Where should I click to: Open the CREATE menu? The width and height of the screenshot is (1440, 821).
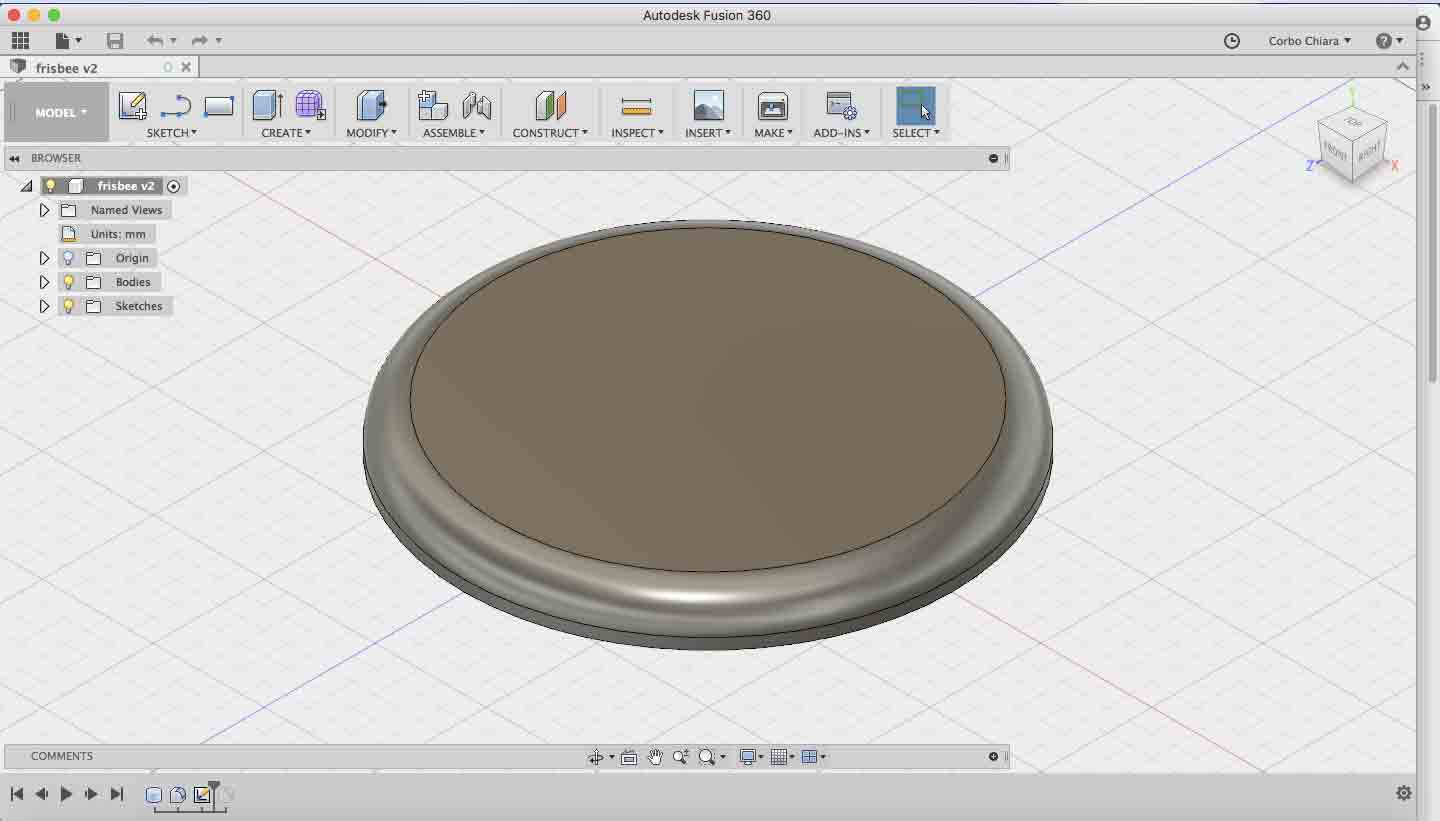coord(286,132)
